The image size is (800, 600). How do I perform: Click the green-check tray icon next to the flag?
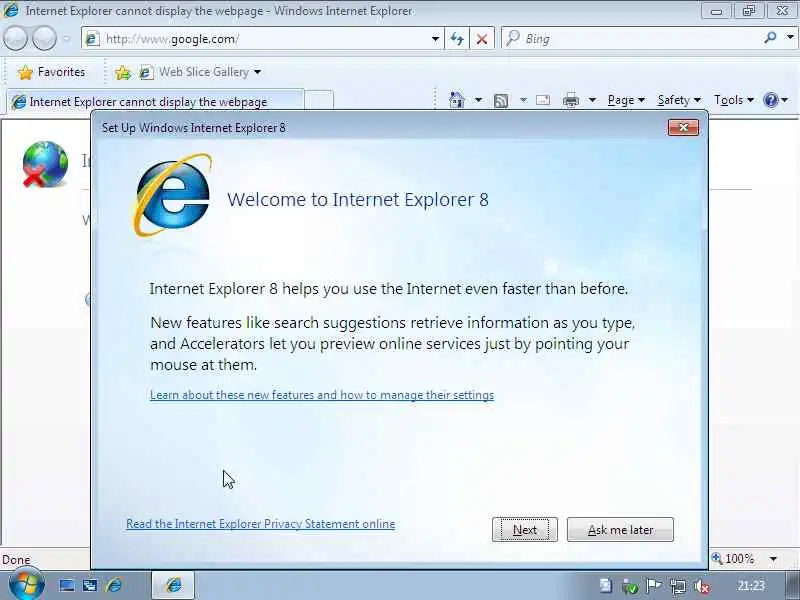tap(630, 587)
